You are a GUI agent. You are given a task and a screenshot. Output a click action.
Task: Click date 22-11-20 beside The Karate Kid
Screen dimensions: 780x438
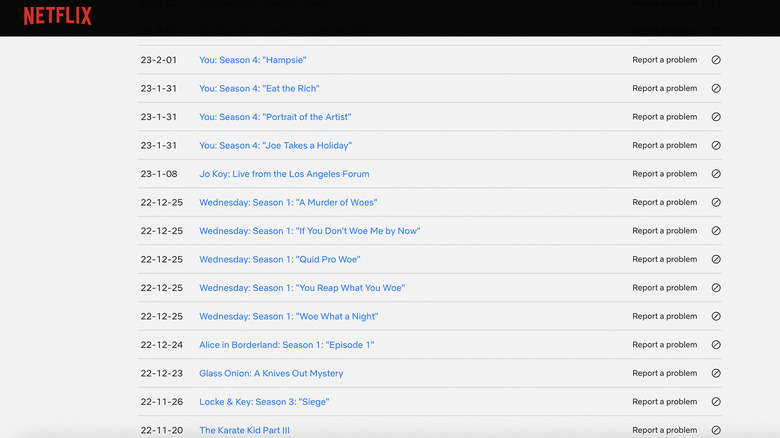[x=162, y=430]
